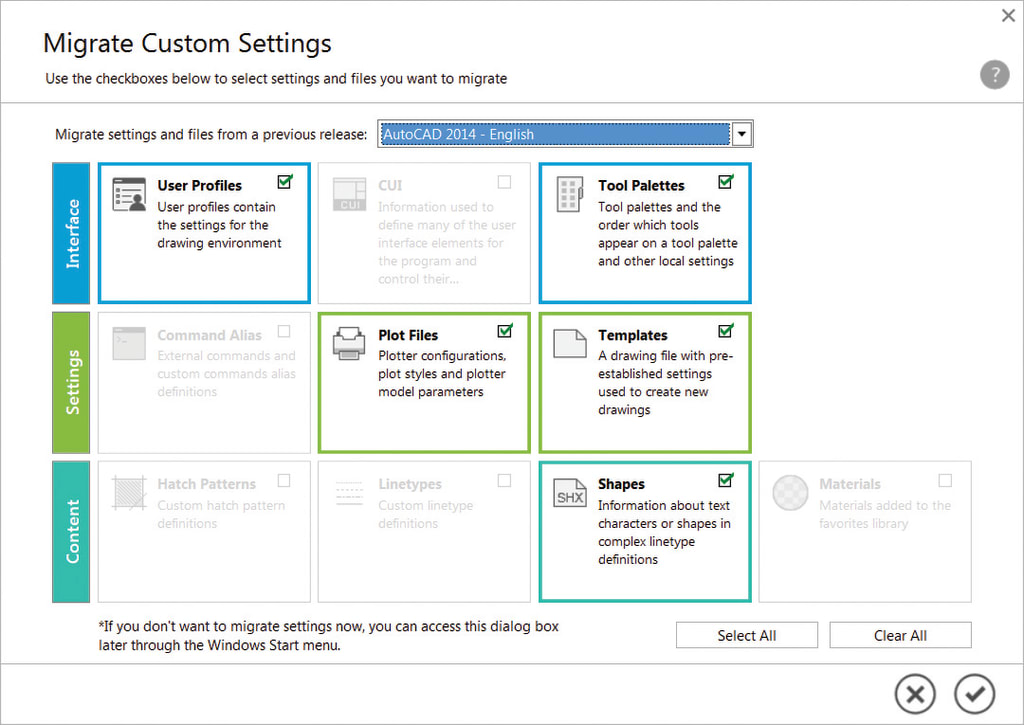
Task: Click the Settings category label
Action: (x=71, y=382)
